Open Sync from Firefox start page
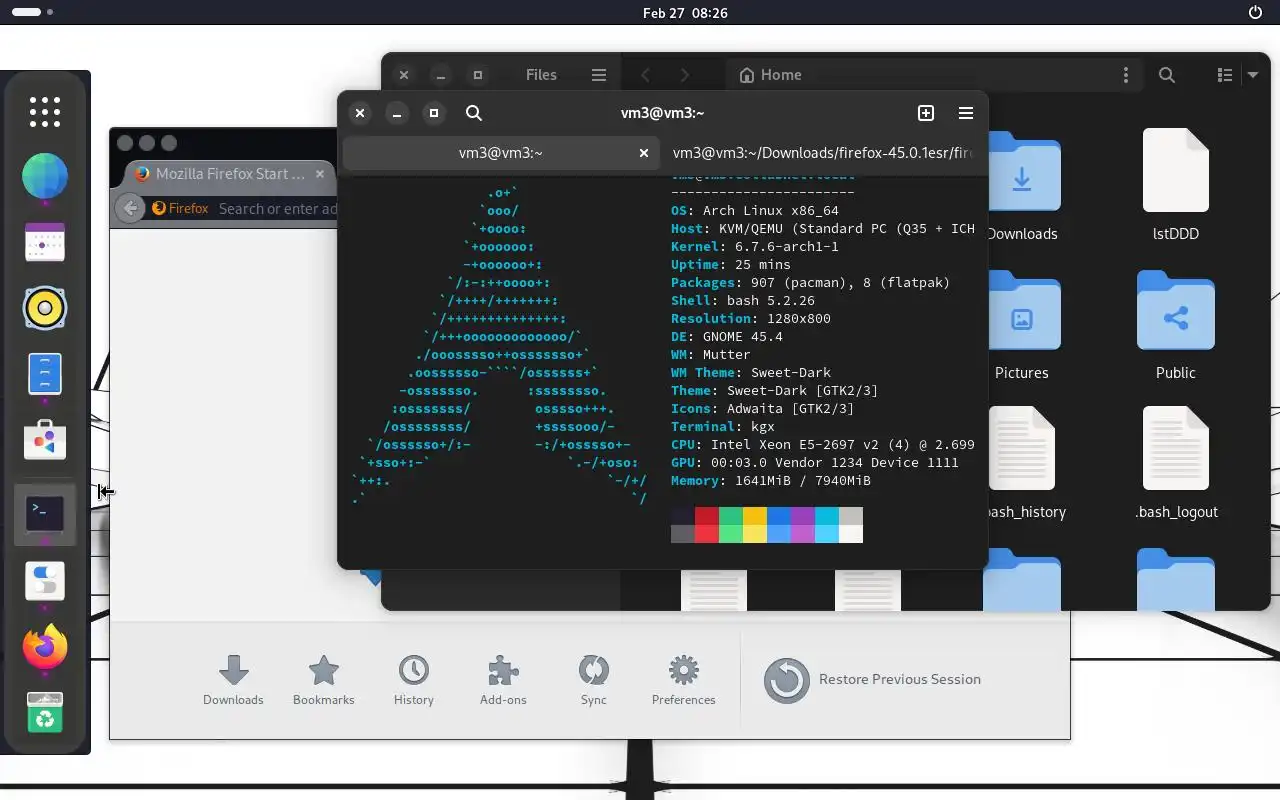Viewport: 1280px width, 800px height. [594, 680]
